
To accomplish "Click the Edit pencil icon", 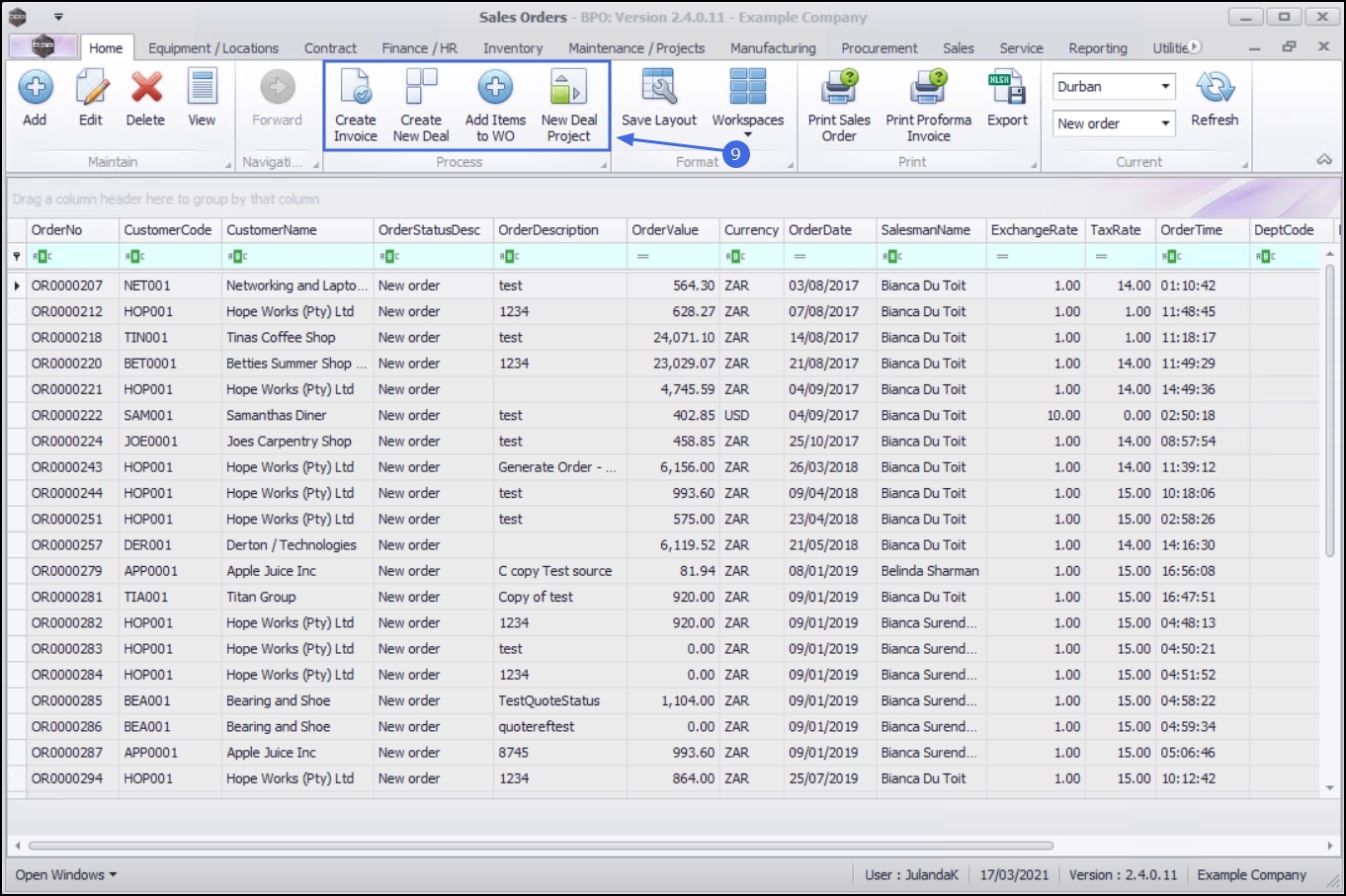I will coord(91,88).
